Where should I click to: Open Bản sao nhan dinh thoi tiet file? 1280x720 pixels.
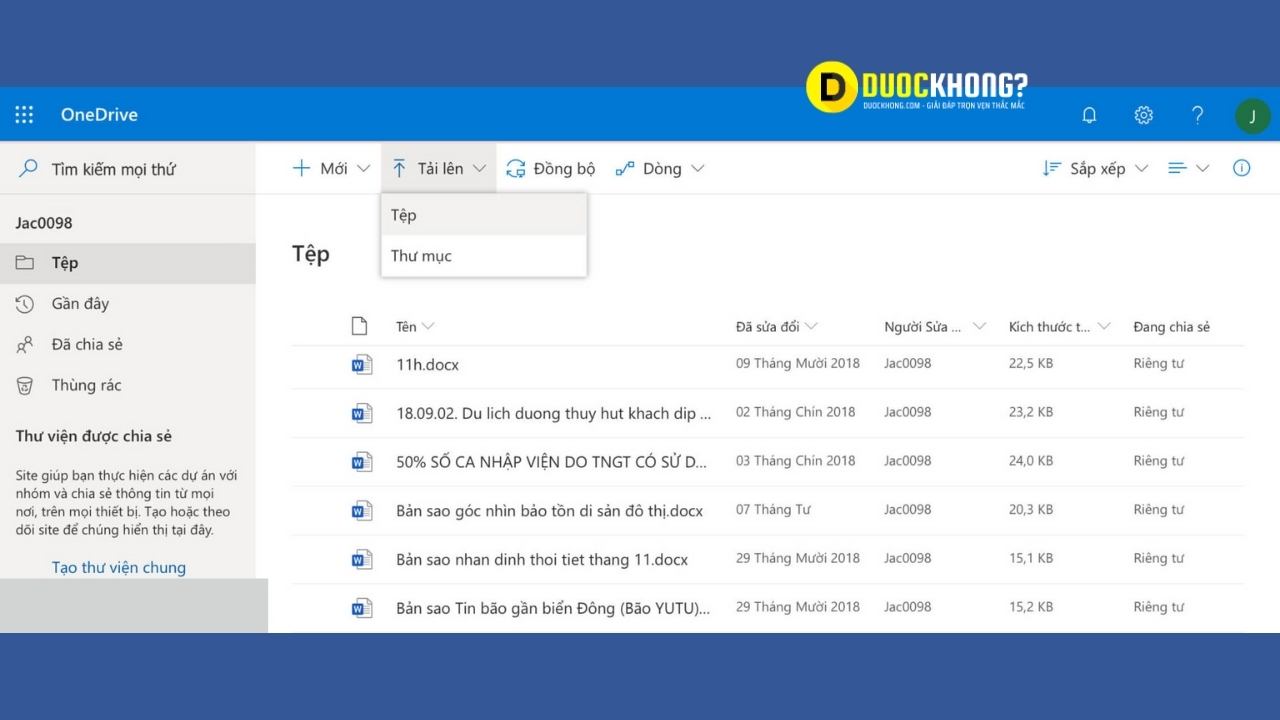tap(542, 560)
